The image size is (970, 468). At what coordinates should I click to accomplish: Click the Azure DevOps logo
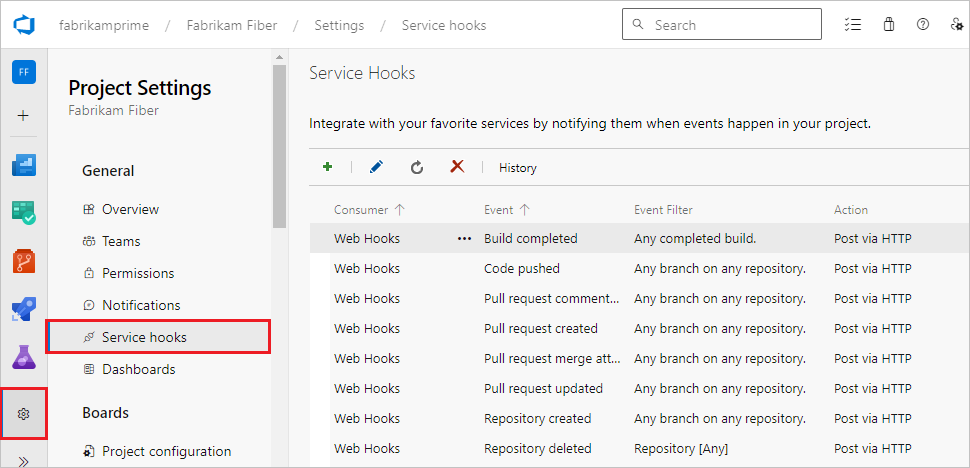click(x=24, y=25)
